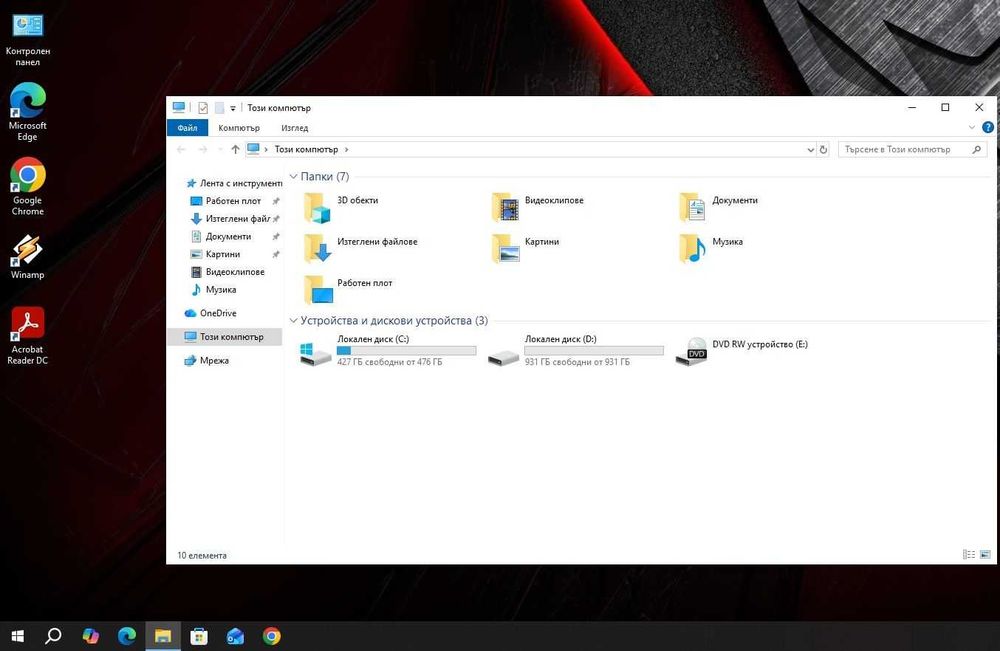
Task: Switch to large icons view in status bar
Action: [x=985, y=555]
